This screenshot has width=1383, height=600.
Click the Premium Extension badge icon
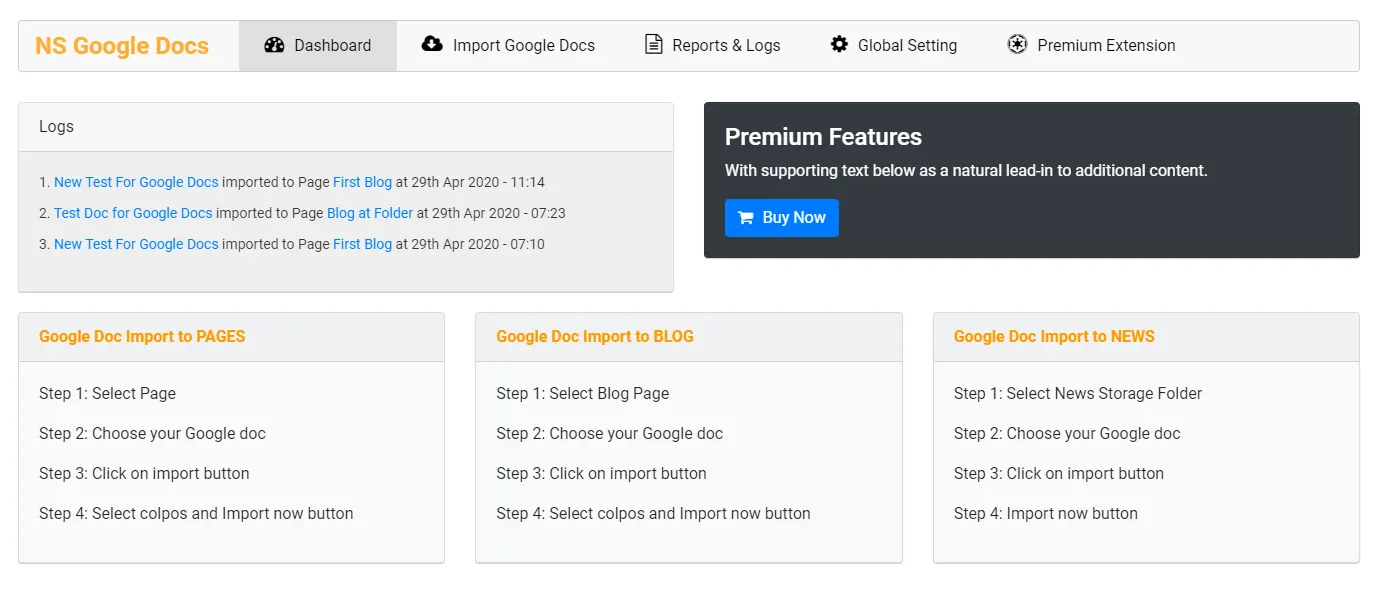1017,44
